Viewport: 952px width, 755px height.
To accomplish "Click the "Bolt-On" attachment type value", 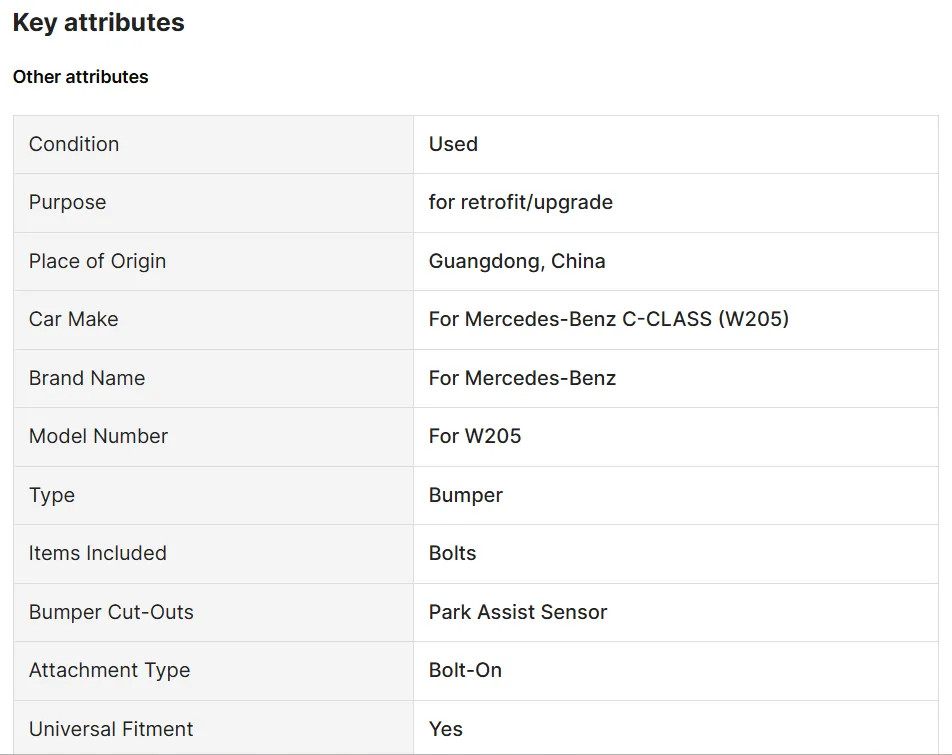I will [x=465, y=670].
